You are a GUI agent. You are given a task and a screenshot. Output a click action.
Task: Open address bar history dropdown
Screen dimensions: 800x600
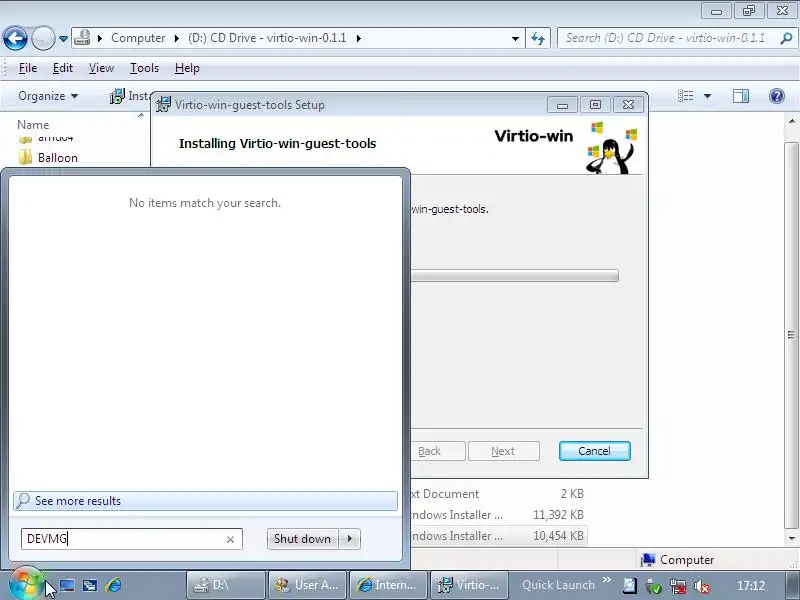(515, 39)
